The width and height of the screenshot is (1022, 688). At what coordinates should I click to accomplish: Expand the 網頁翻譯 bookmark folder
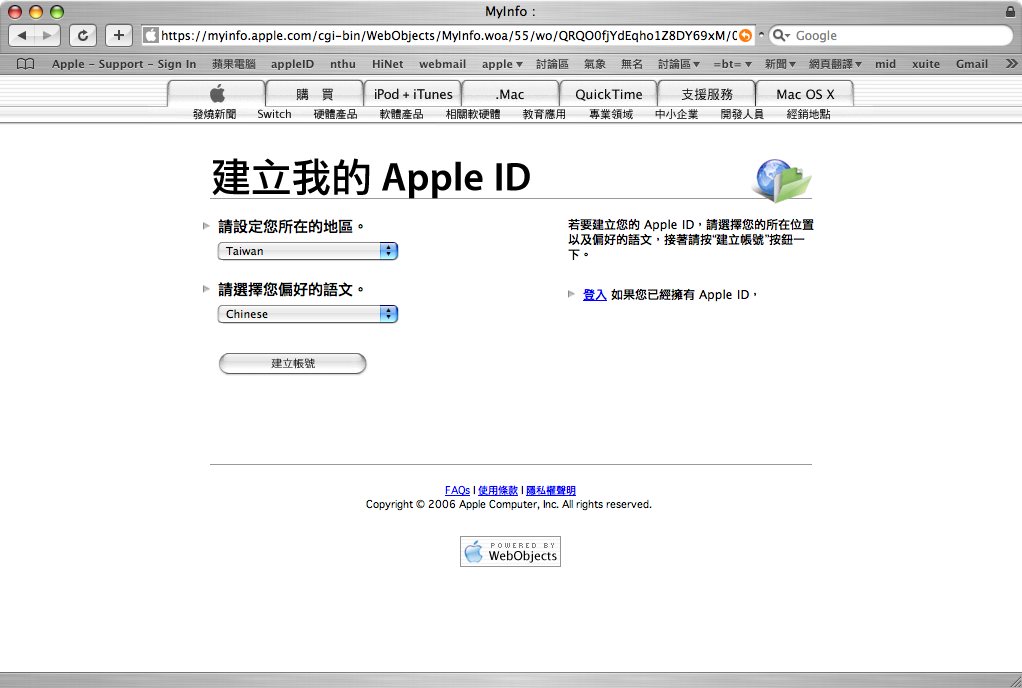coord(835,64)
